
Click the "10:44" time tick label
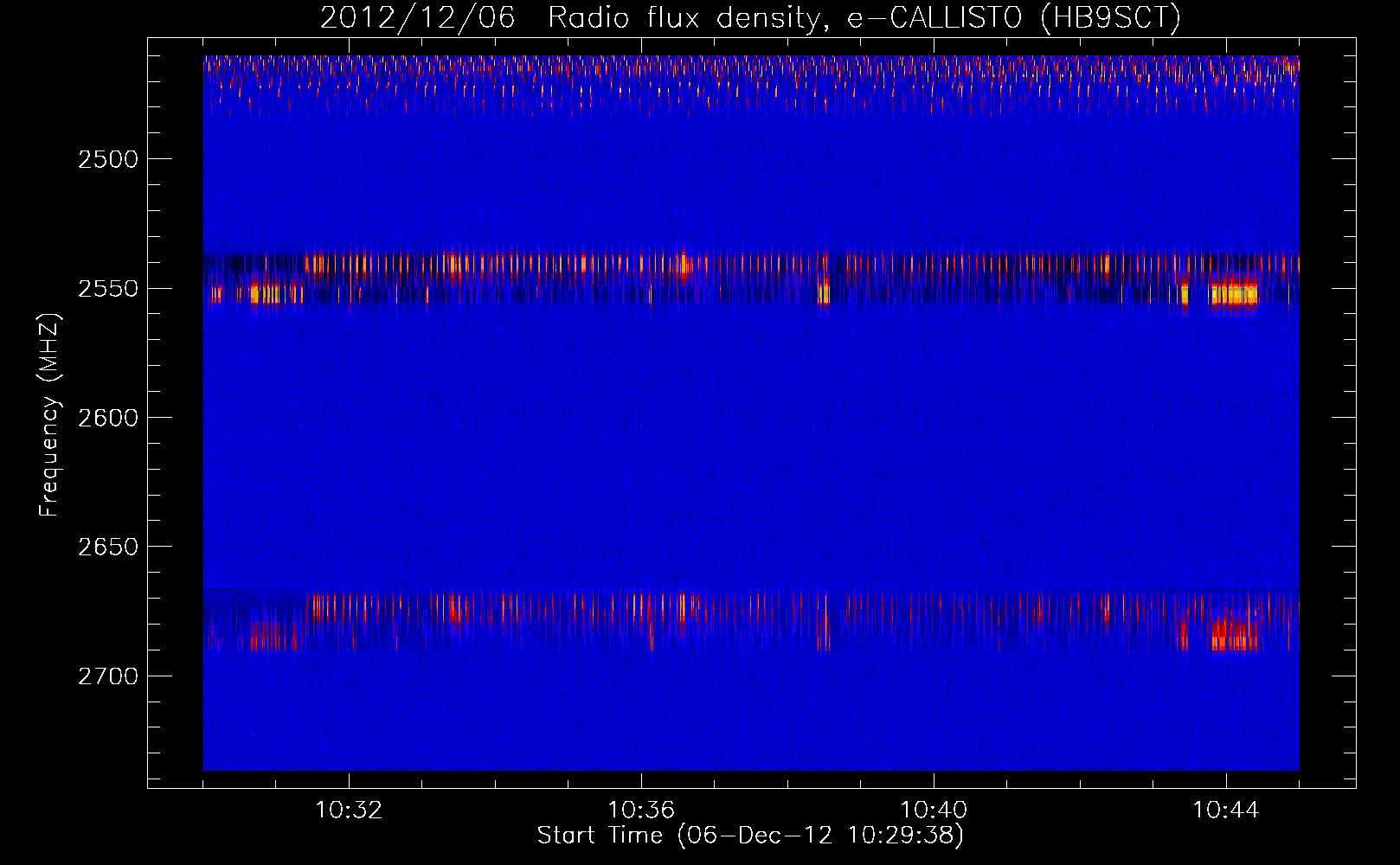[1226, 811]
